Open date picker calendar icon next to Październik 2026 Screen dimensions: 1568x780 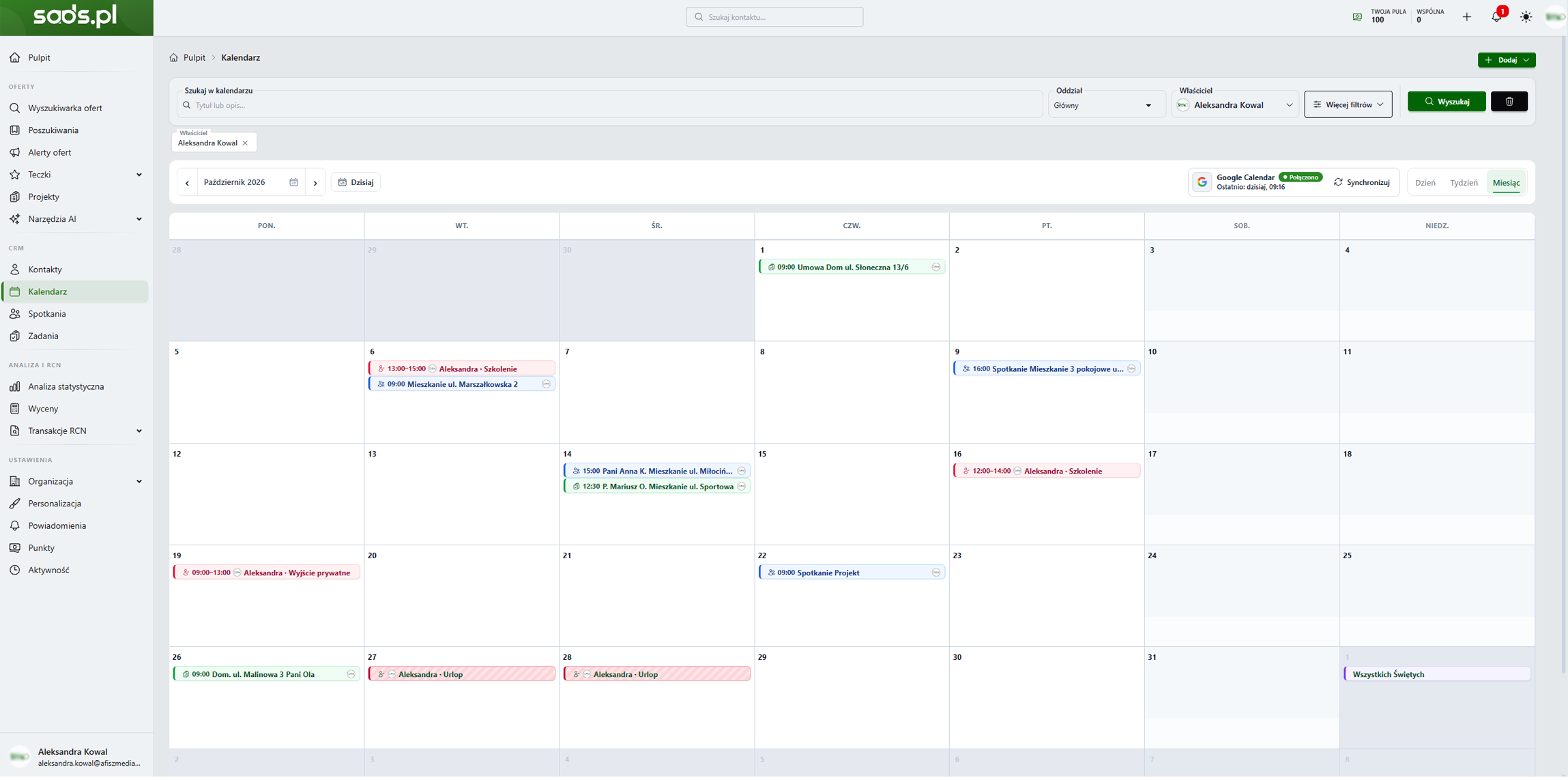293,182
